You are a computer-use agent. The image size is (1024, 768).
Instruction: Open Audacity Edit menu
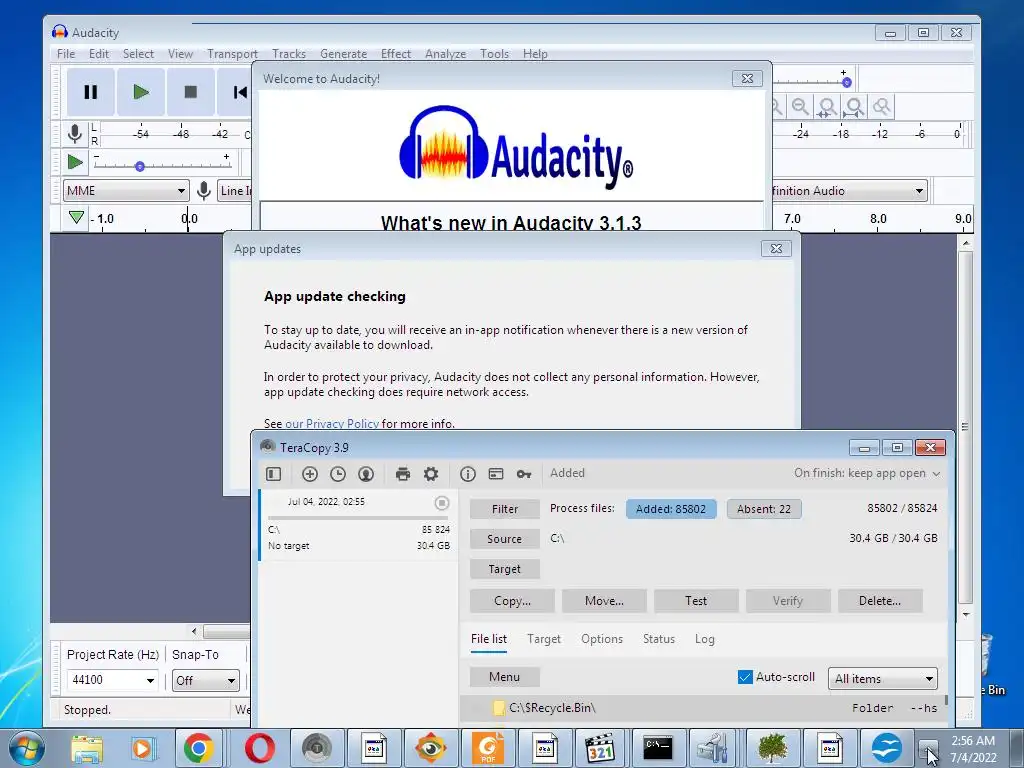click(x=99, y=54)
